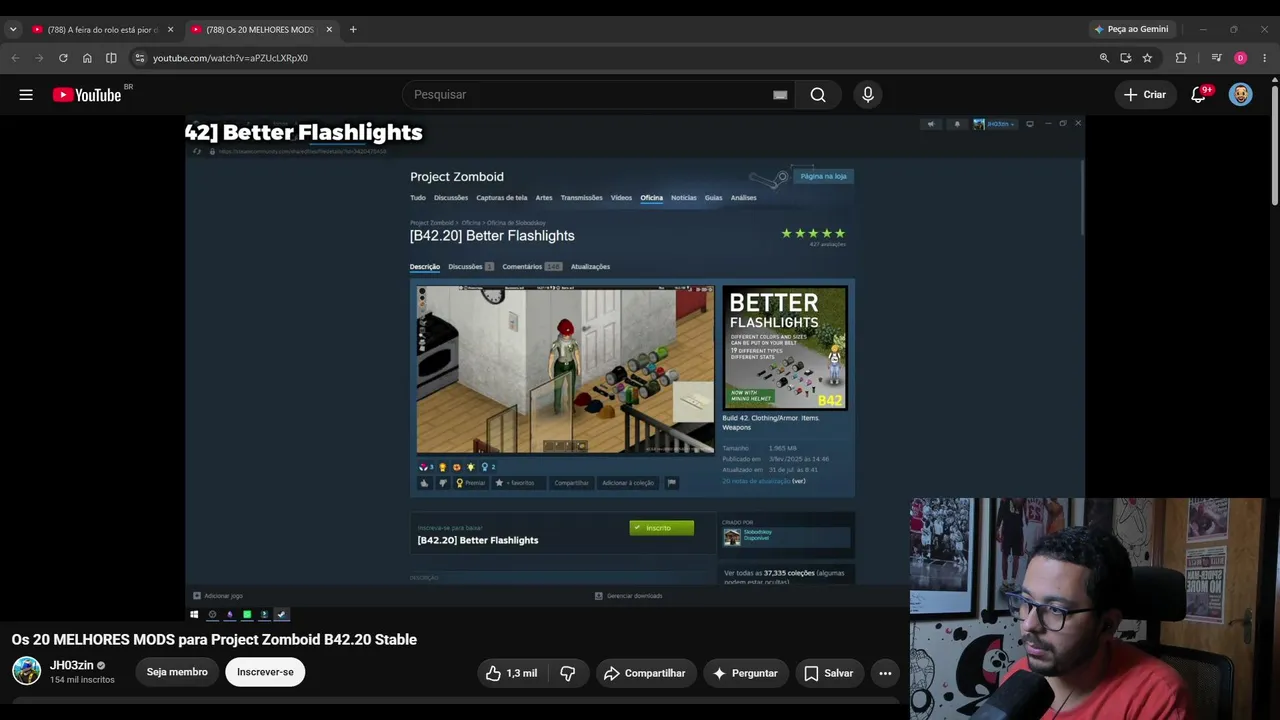The height and width of the screenshot is (720, 1280).
Task: Click the Steam thumbs-down rating icon
Action: (x=443, y=483)
